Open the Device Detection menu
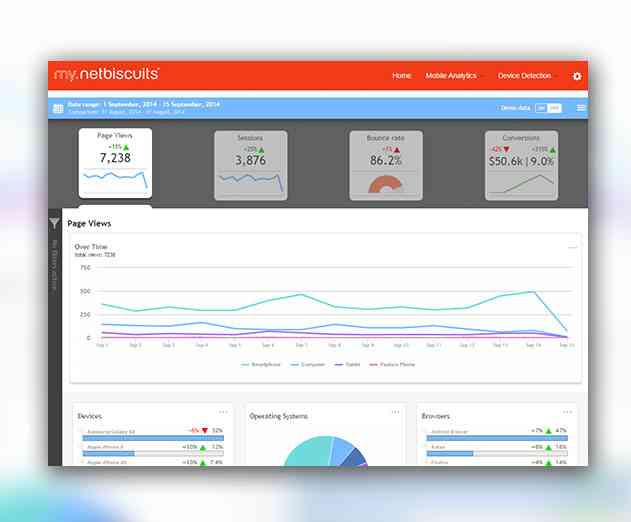Screen dimensions: 631x522 point(524,76)
